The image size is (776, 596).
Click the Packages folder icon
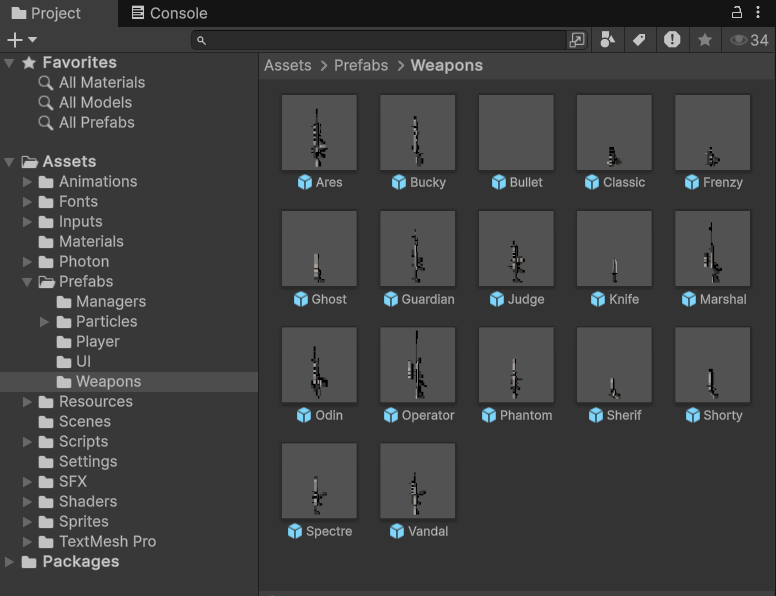(29, 562)
